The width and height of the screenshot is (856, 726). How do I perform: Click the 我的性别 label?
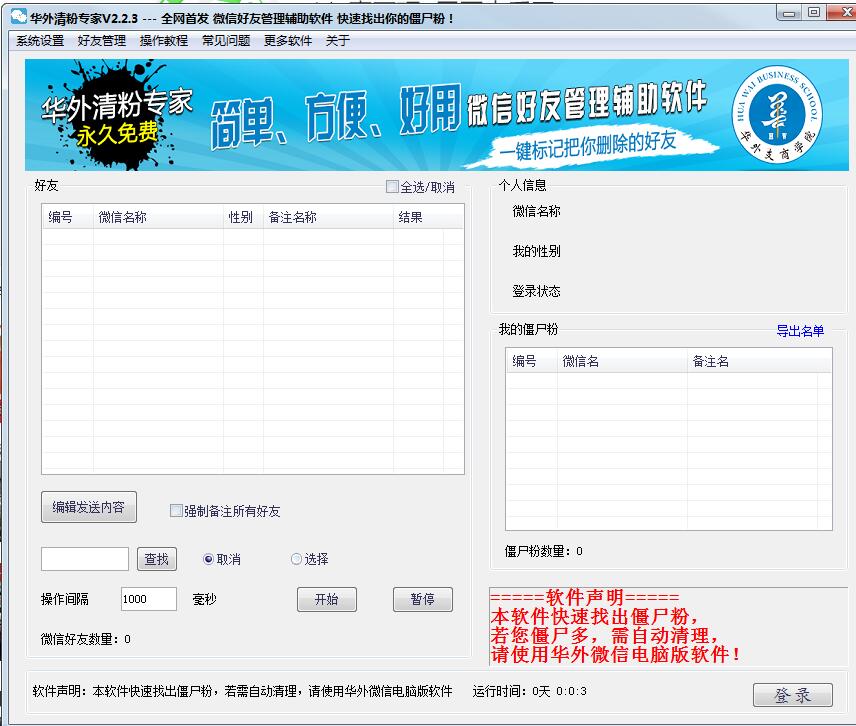point(536,251)
